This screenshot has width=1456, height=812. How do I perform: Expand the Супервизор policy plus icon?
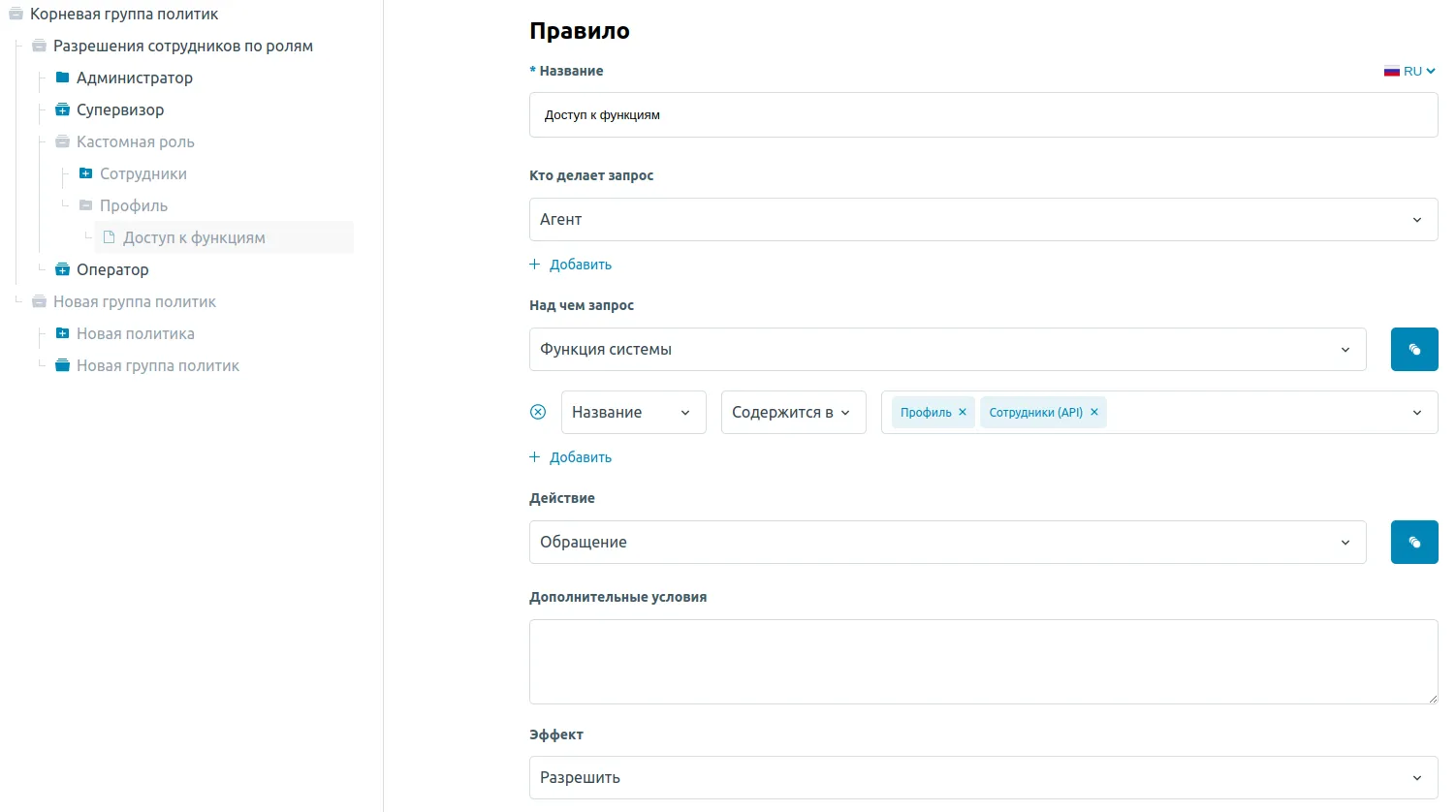pos(62,109)
